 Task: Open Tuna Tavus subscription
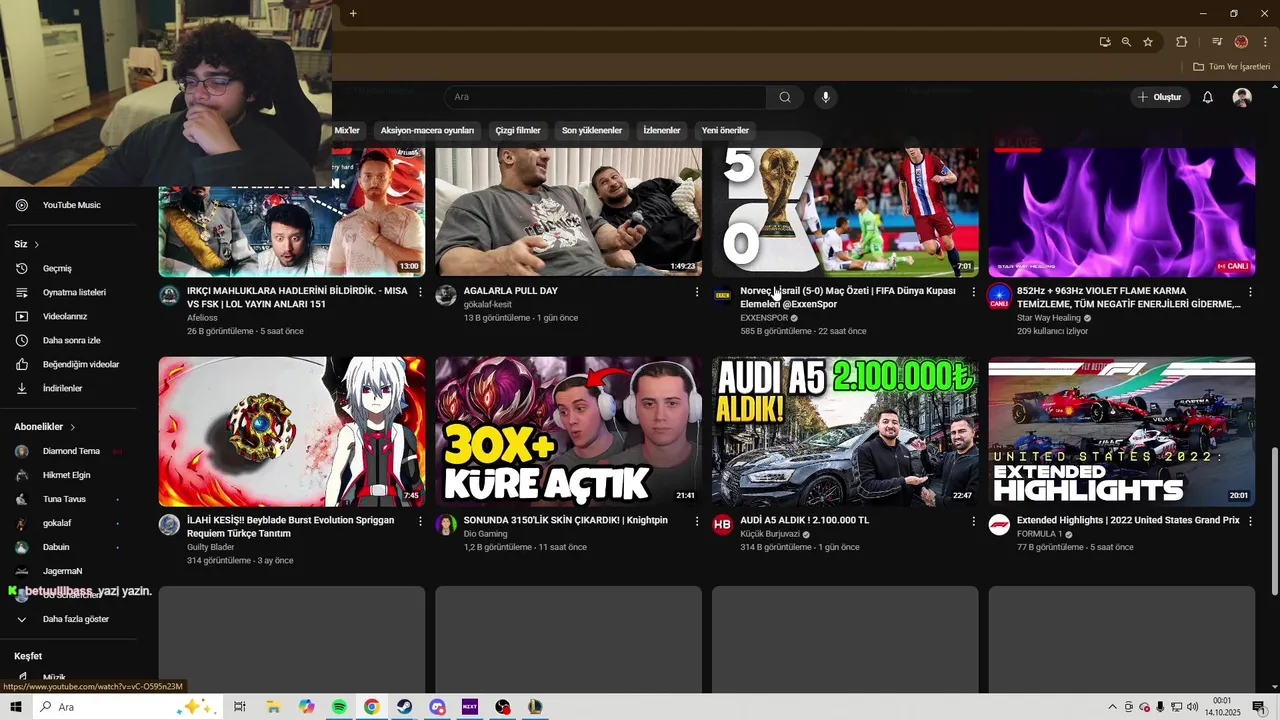click(x=64, y=499)
